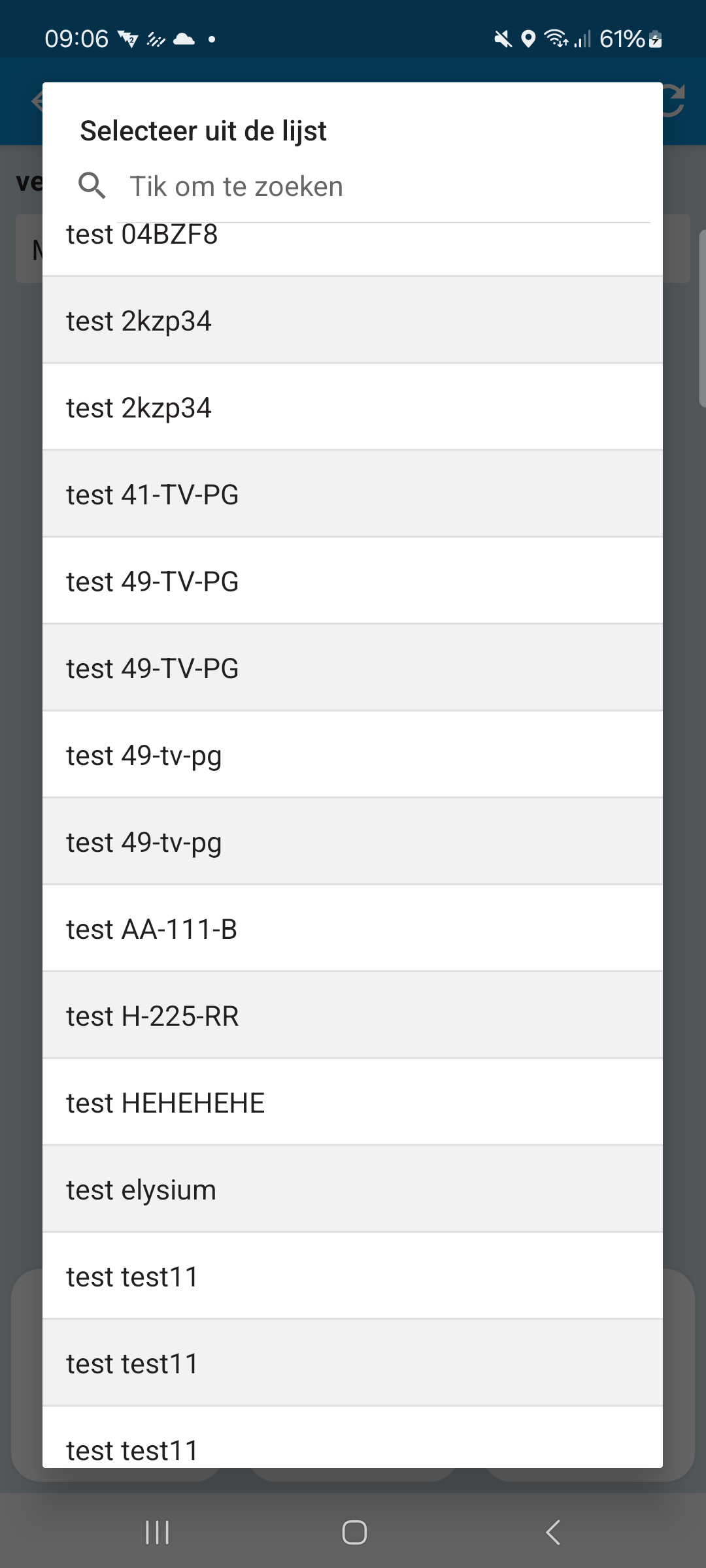Screen dimensions: 706x1568
Task: Tap the "Selecteer uit de lijst" dialog title
Action: click(x=203, y=131)
